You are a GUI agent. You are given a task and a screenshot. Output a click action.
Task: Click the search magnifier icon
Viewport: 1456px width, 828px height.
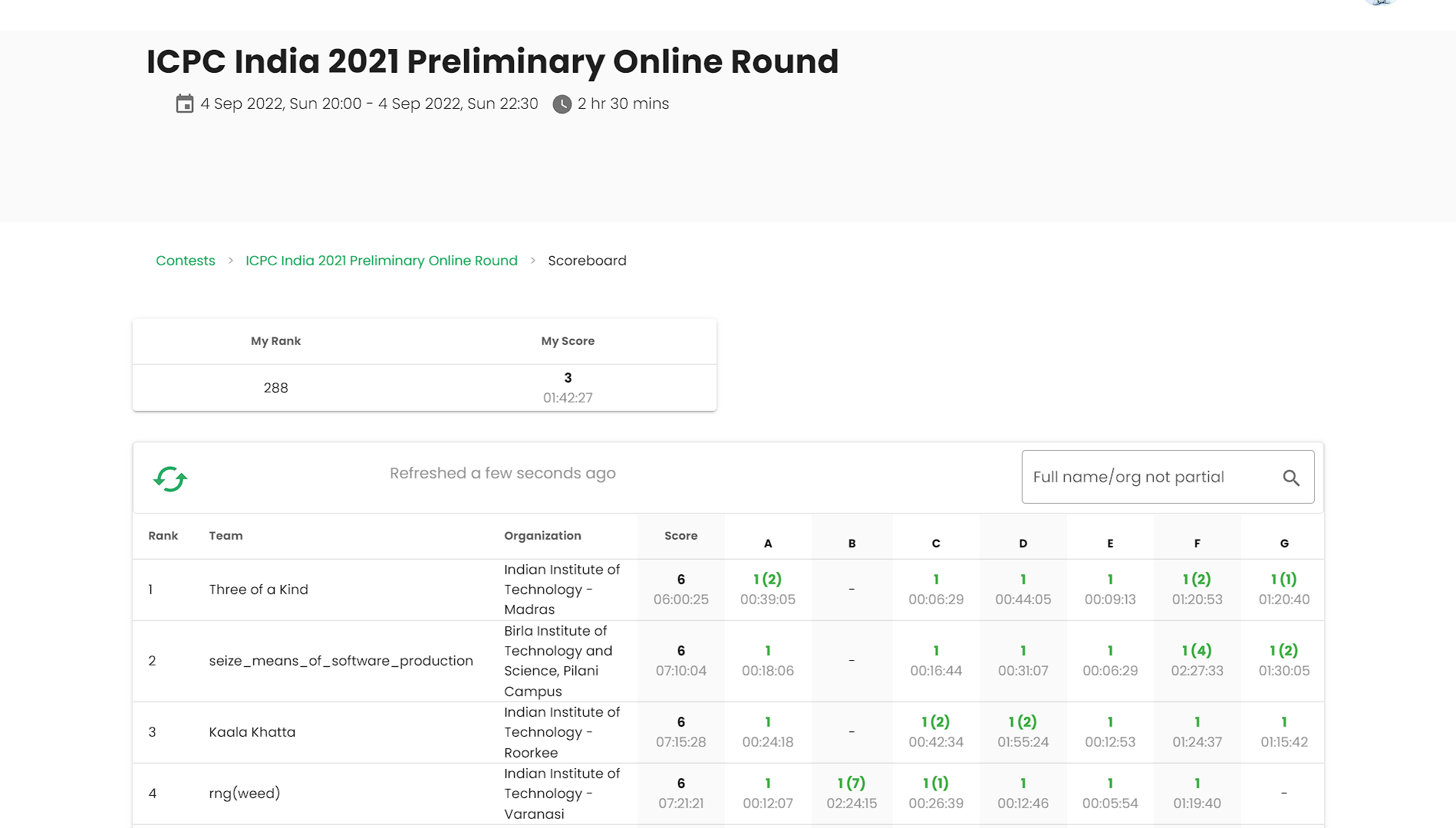click(x=1291, y=478)
